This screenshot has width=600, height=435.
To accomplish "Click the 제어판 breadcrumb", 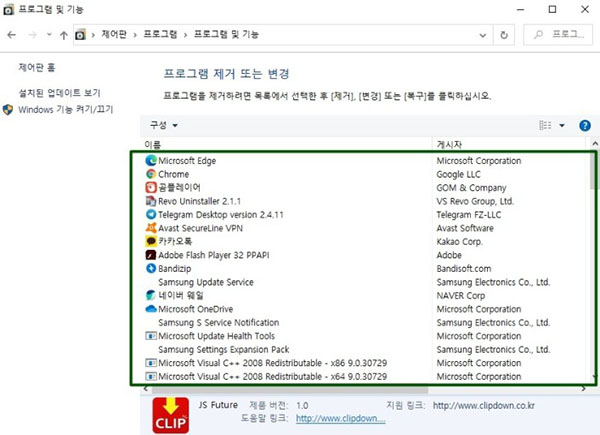I will (114, 34).
